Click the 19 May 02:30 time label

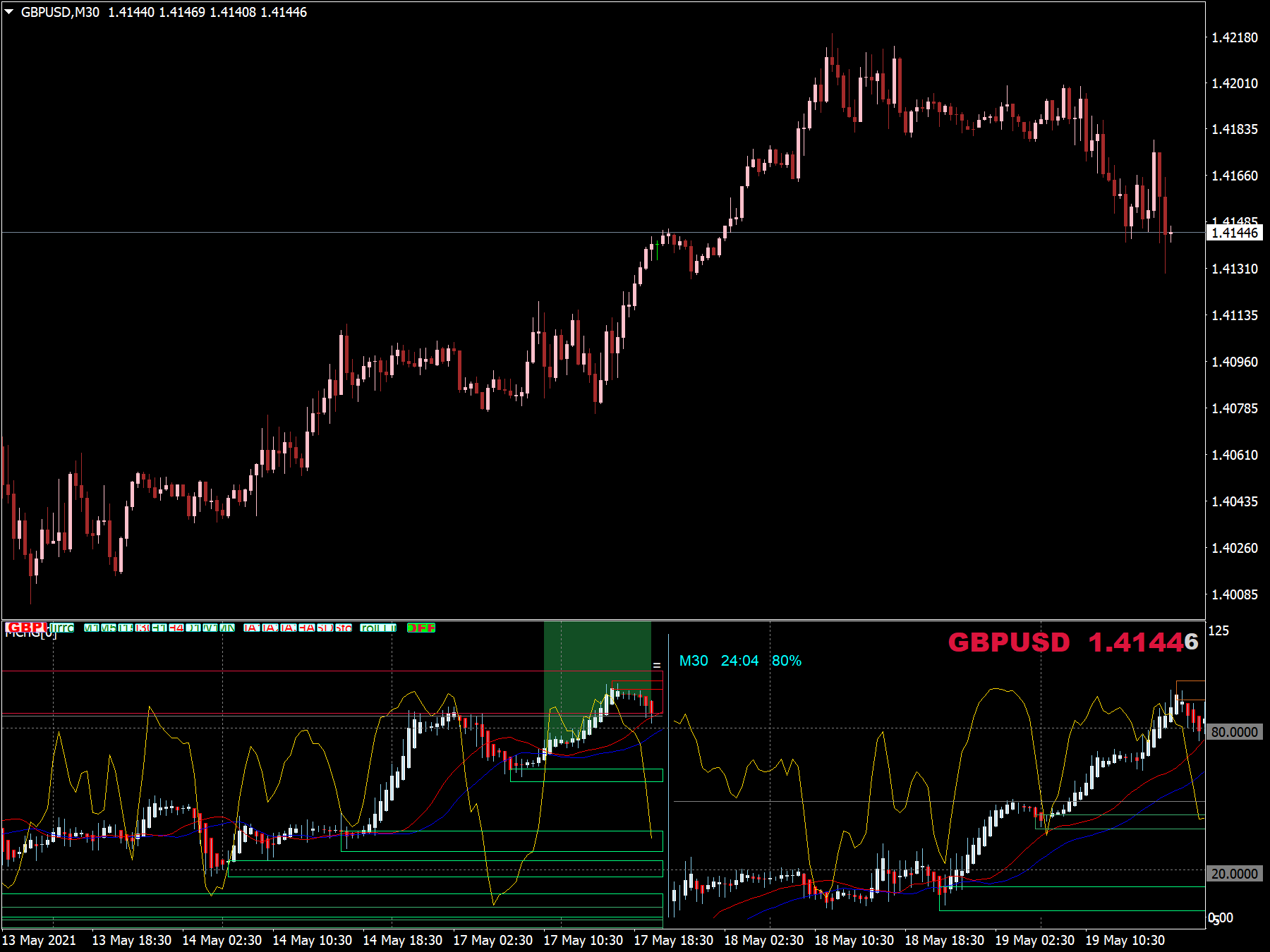(x=1035, y=940)
